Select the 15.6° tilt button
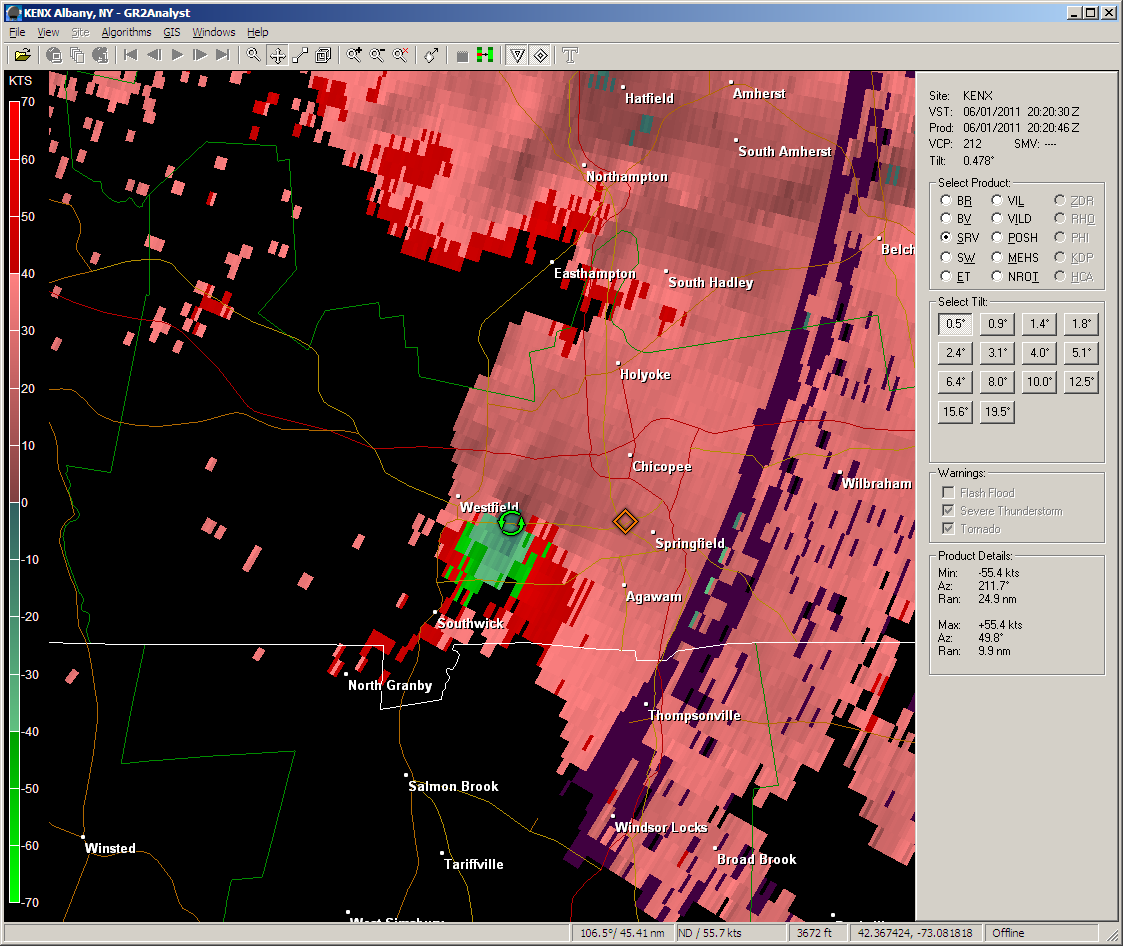 point(955,412)
